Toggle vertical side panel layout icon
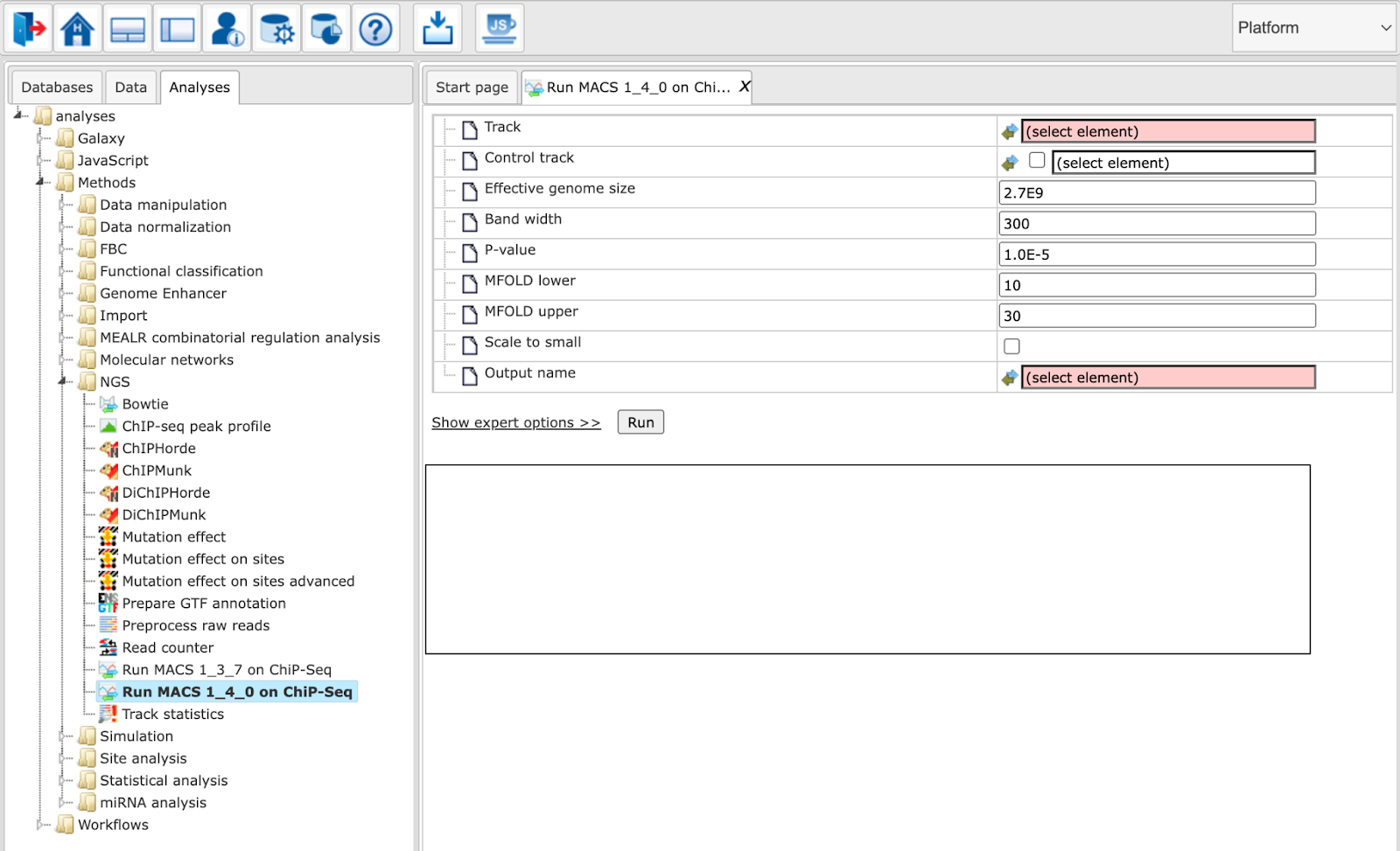 click(x=177, y=29)
